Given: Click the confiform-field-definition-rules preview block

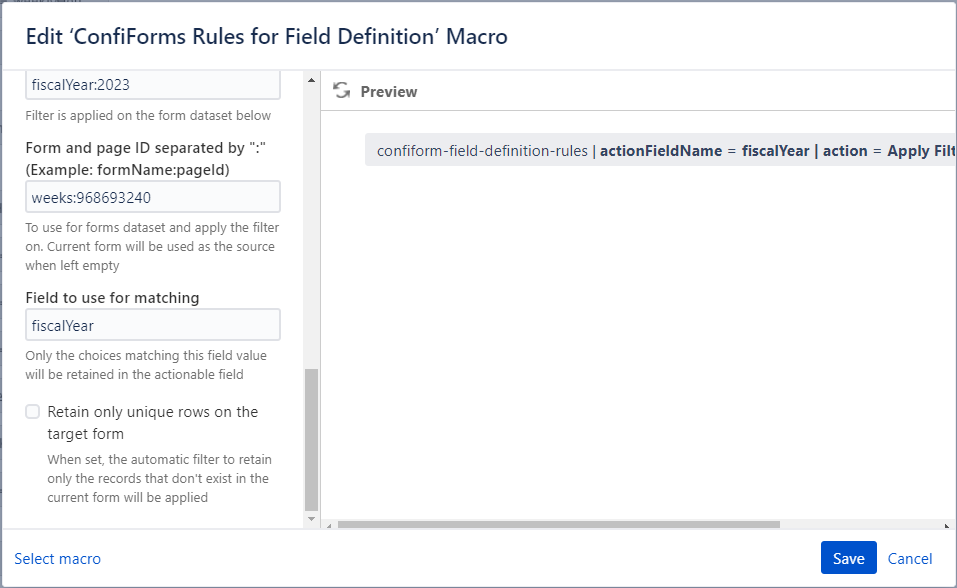Looking at the screenshot, I should pyautogui.click(x=660, y=150).
